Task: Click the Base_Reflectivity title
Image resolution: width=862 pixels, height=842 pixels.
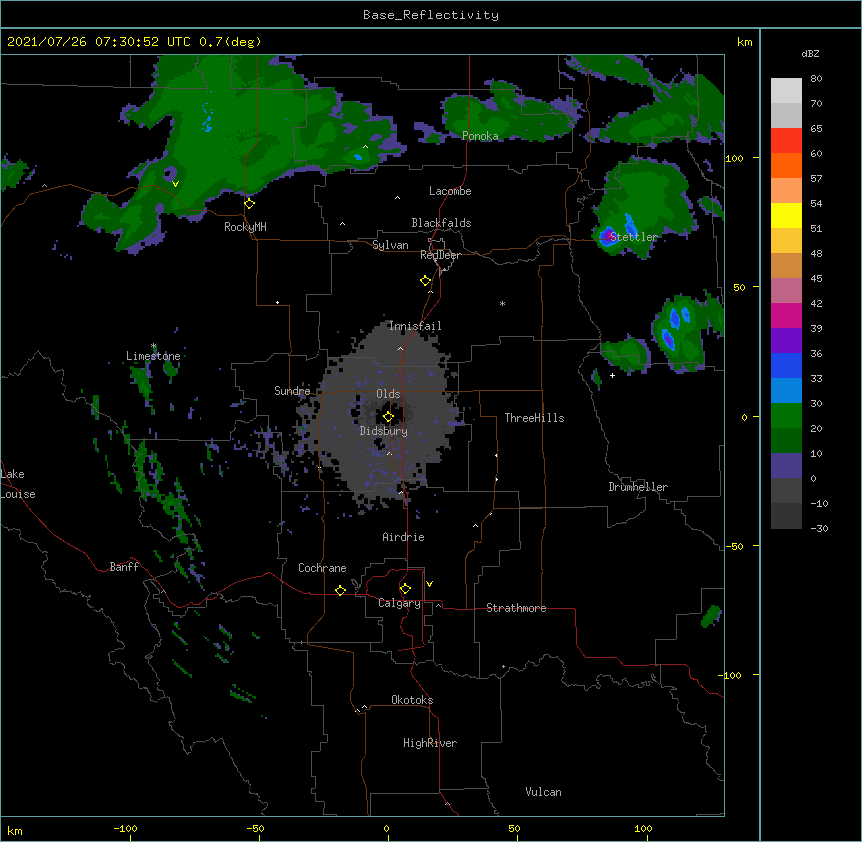Action: pyautogui.click(x=431, y=15)
